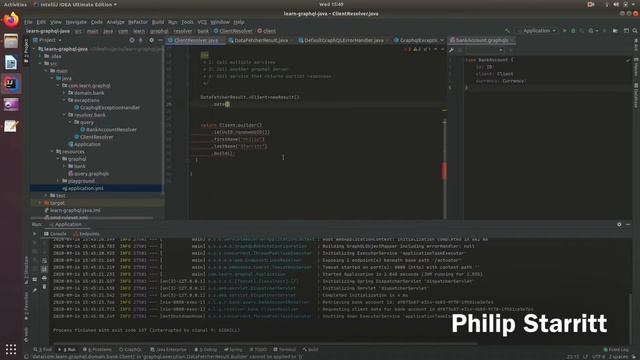
Task: Click the locate-in-tree target icon in Project panel
Action: coord(131,40)
